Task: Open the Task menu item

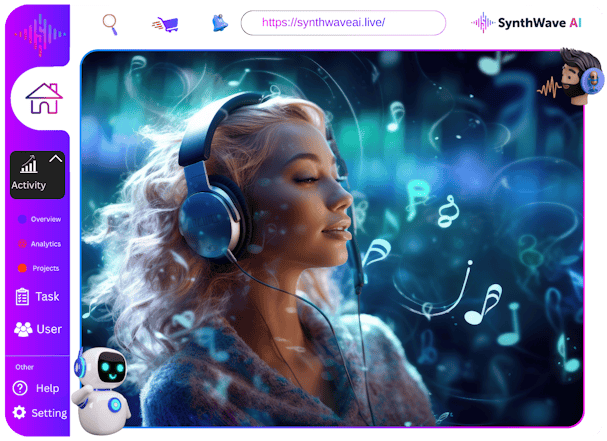Action: (x=47, y=297)
